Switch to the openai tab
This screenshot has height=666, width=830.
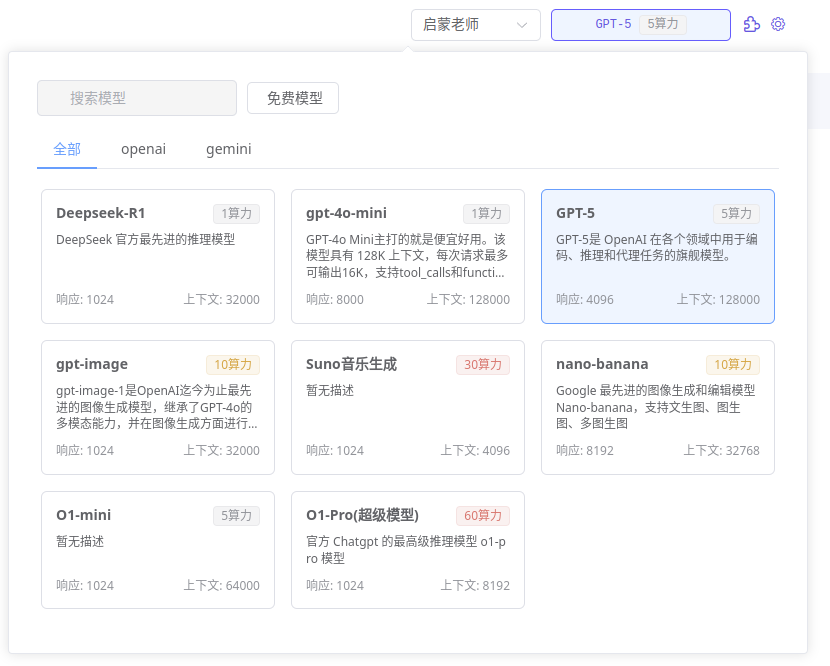(143, 149)
